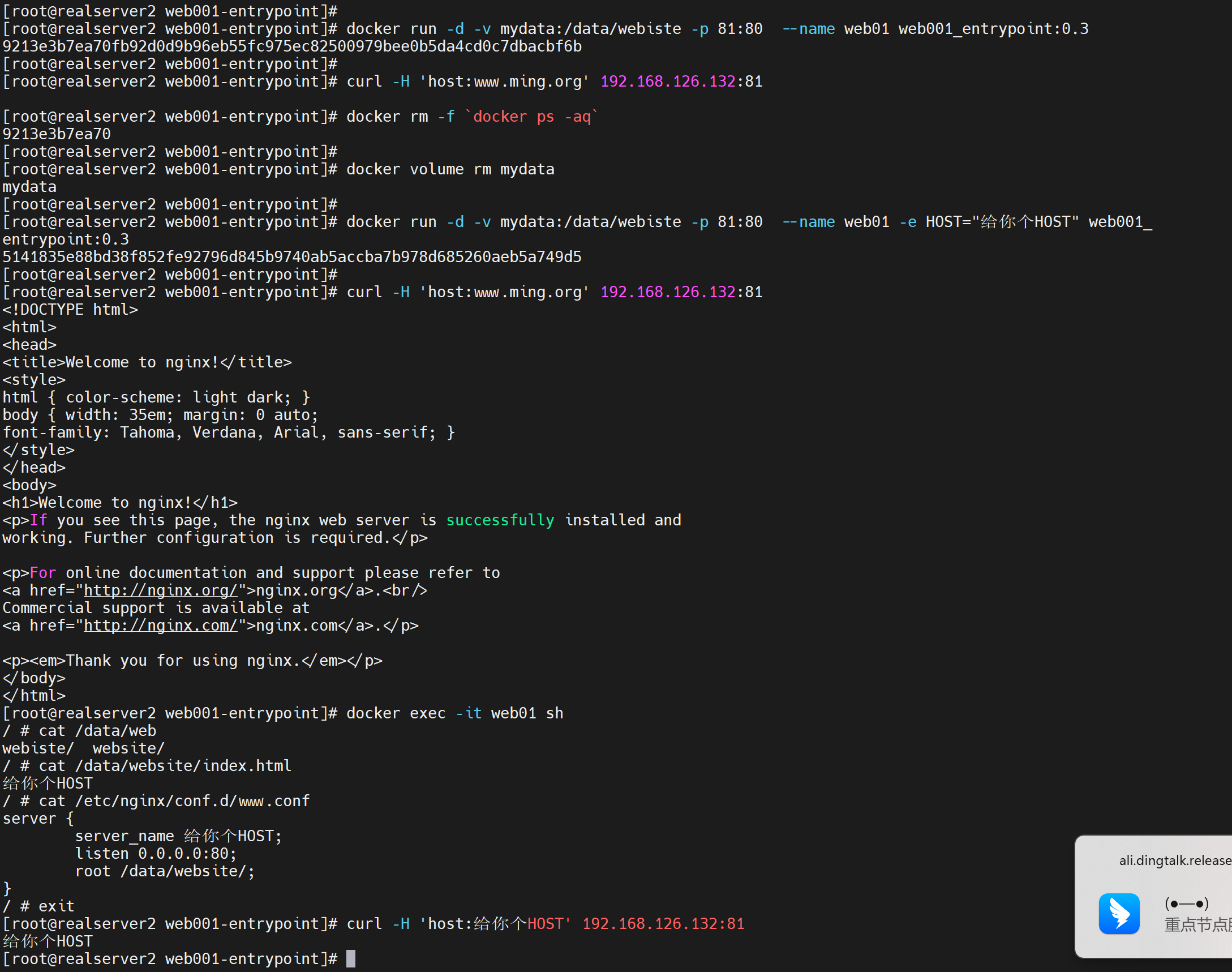
Task: Open the underlined http://nginx.org/ link
Action: pos(160,590)
